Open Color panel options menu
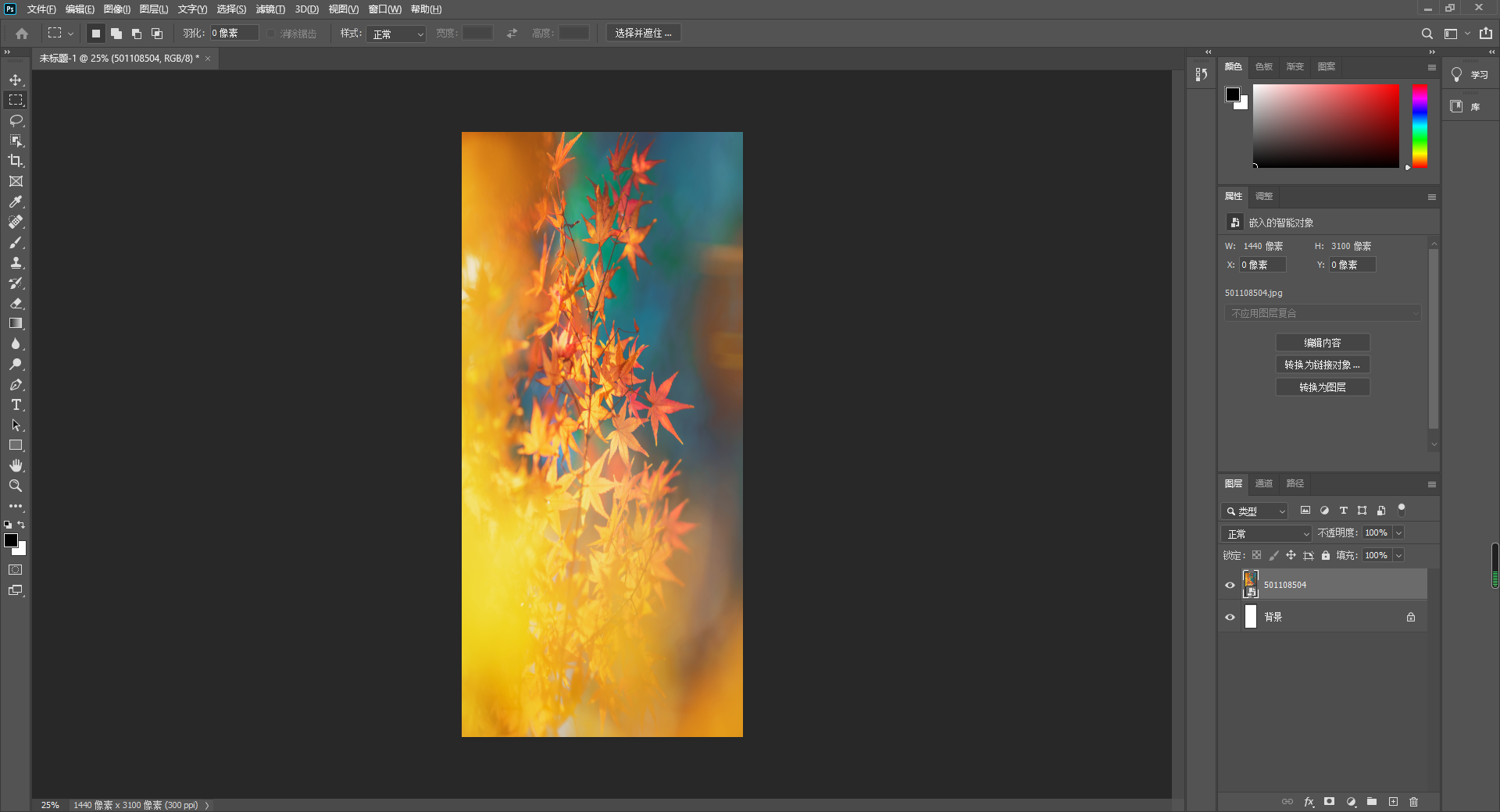Viewport: 1500px width, 812px height. pyautogui.click(x=1432, y=67)
